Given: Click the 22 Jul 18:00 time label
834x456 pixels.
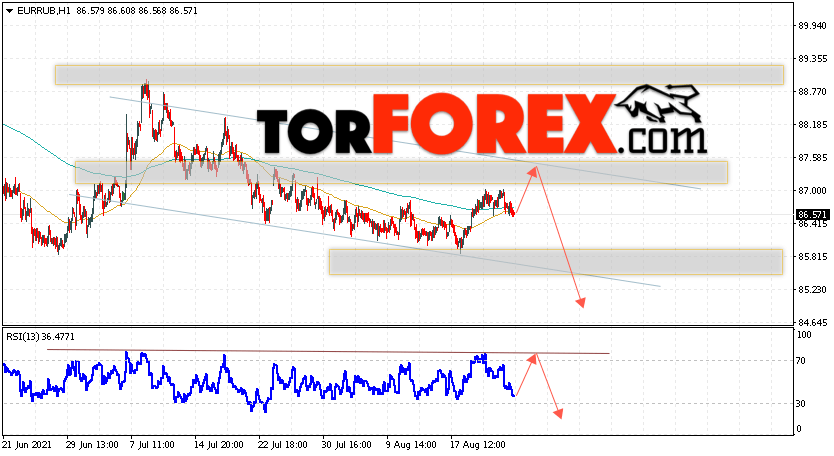Looking at the screenshot, I should pos(282,444).
